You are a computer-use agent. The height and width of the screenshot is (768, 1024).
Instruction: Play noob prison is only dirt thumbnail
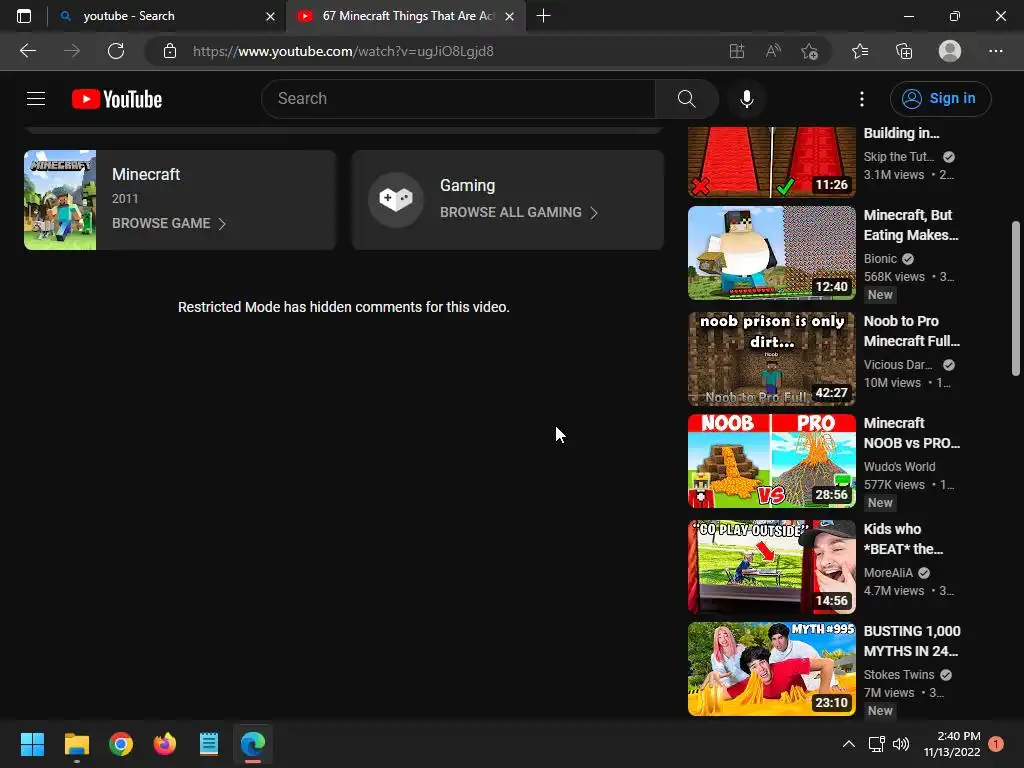tap(771, 359)
